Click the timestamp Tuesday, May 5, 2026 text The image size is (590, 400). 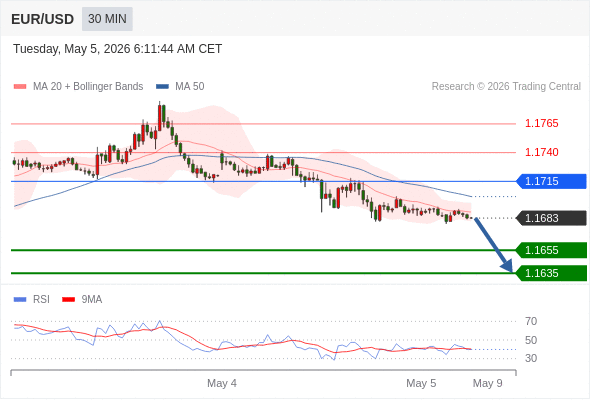[x=117, y=49]
